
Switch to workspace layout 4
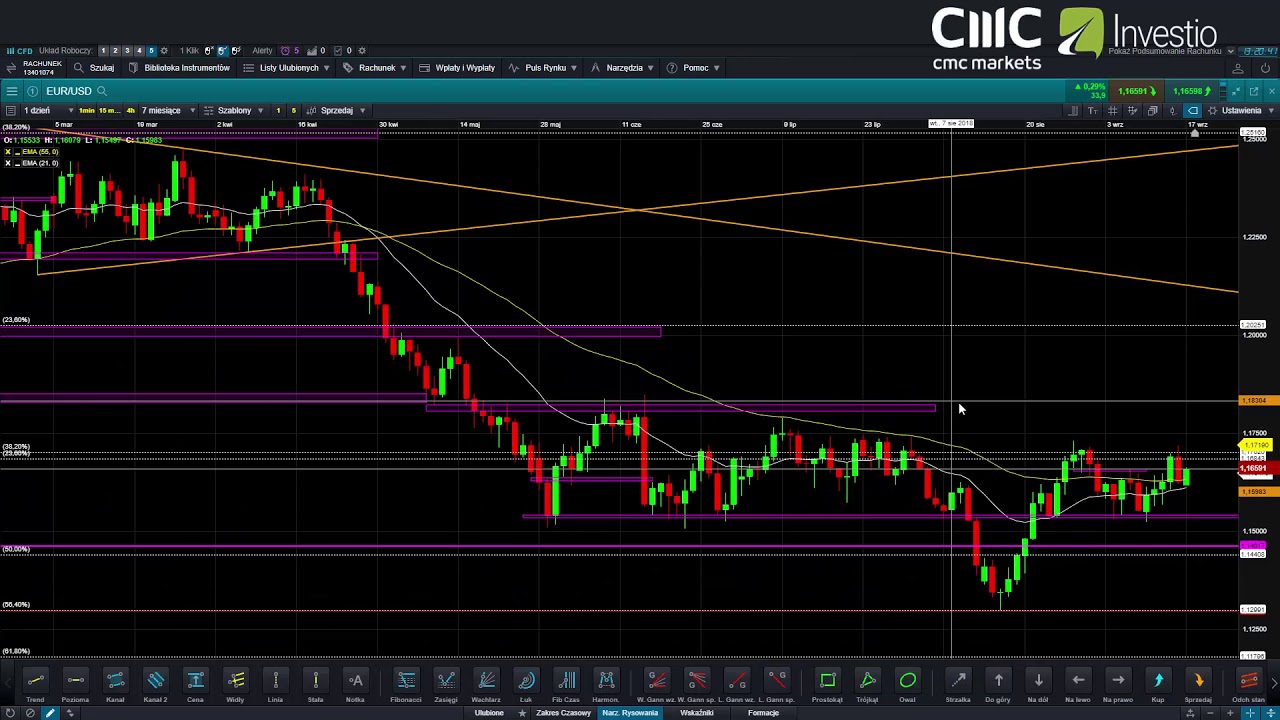[x=139, y=51]
